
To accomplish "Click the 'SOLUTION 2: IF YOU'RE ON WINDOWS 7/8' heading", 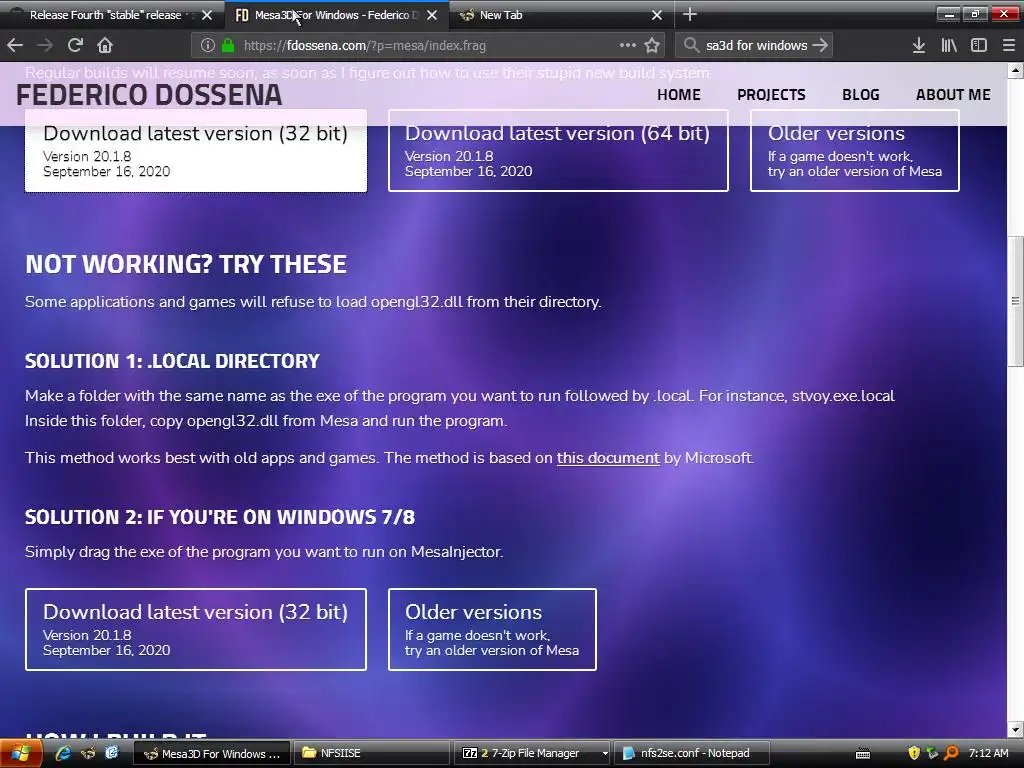I will tap(220, 517).
